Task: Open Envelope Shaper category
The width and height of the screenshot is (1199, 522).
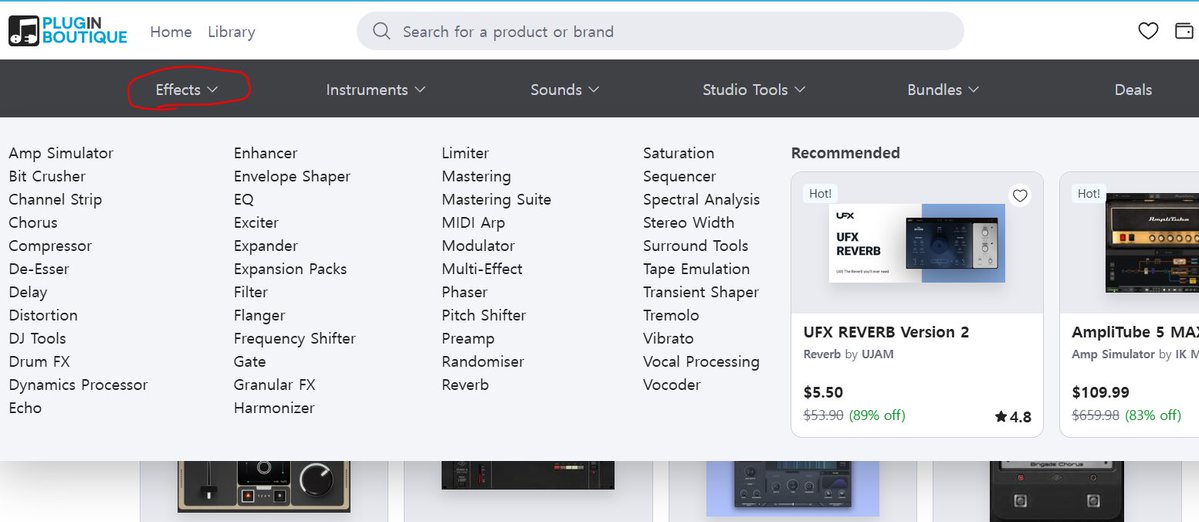Action: click(291, 176)
